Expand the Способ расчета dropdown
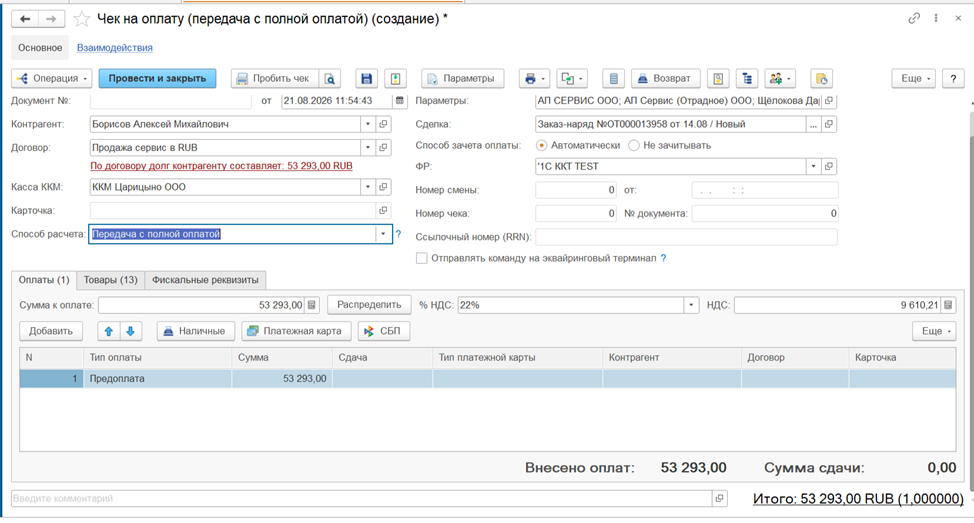The width and height of the screenshot is (974, 523). [x=383, y=234]
